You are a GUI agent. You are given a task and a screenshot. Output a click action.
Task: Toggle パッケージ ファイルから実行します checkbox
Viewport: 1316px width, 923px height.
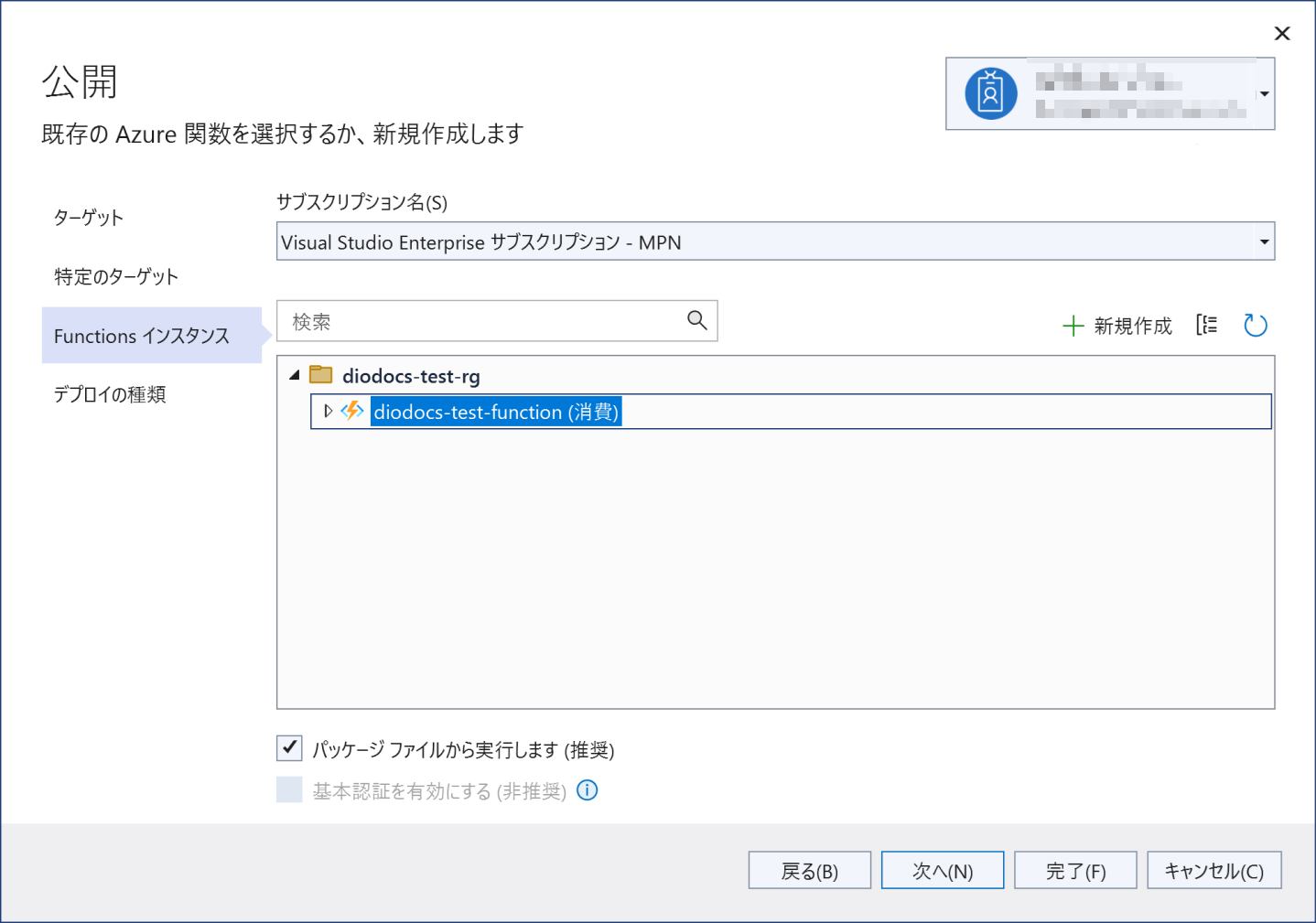(289, 748)
